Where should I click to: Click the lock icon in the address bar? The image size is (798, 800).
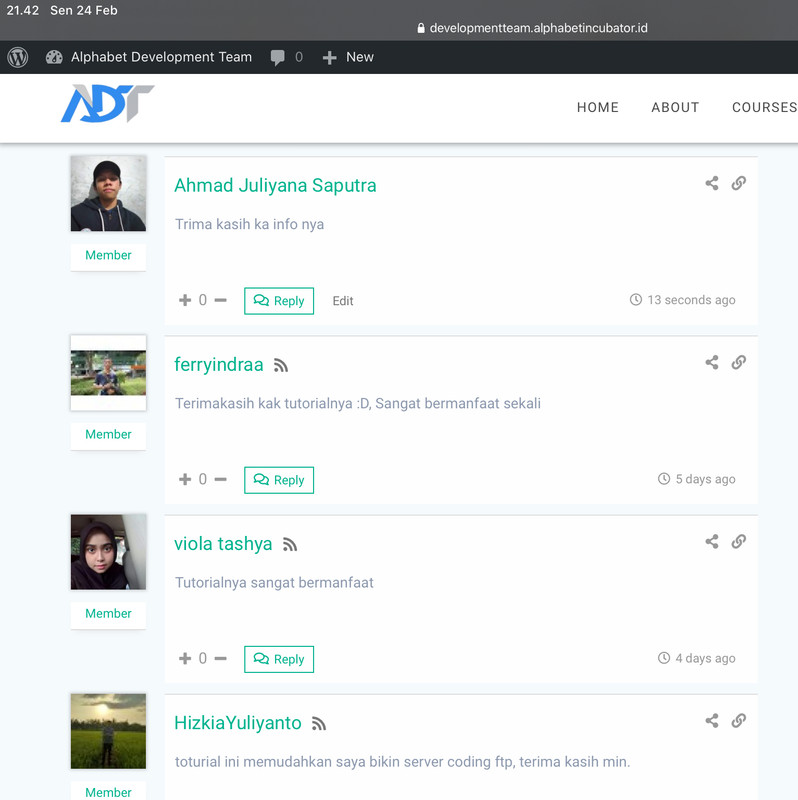421,28
